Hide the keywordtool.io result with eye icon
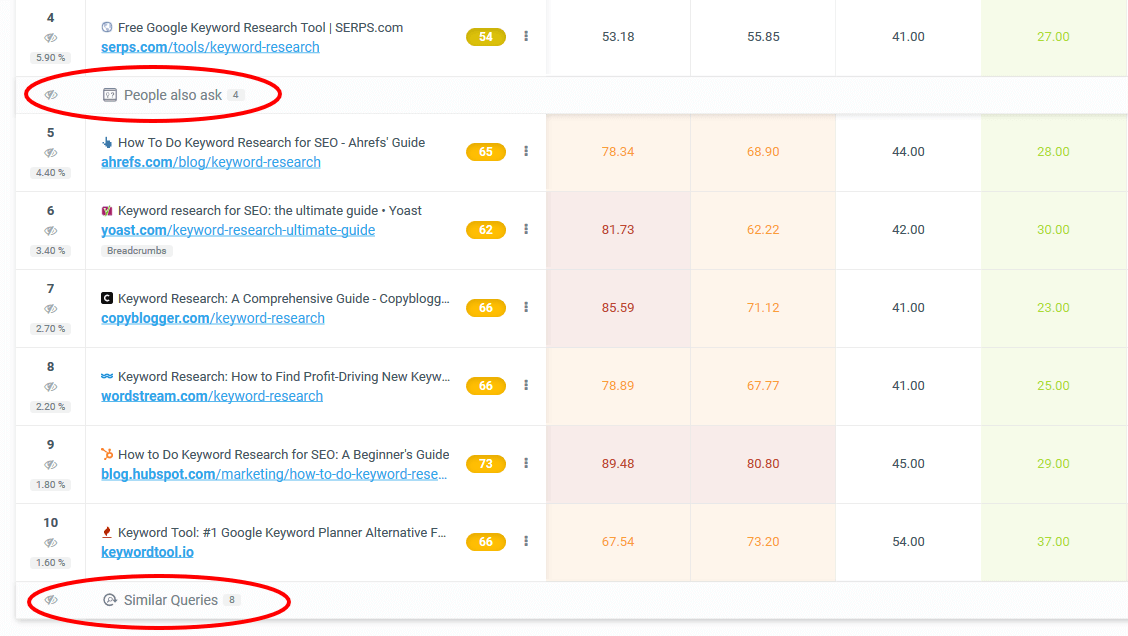Viewport: 1128px width, 636px height. tap(50, 543)
